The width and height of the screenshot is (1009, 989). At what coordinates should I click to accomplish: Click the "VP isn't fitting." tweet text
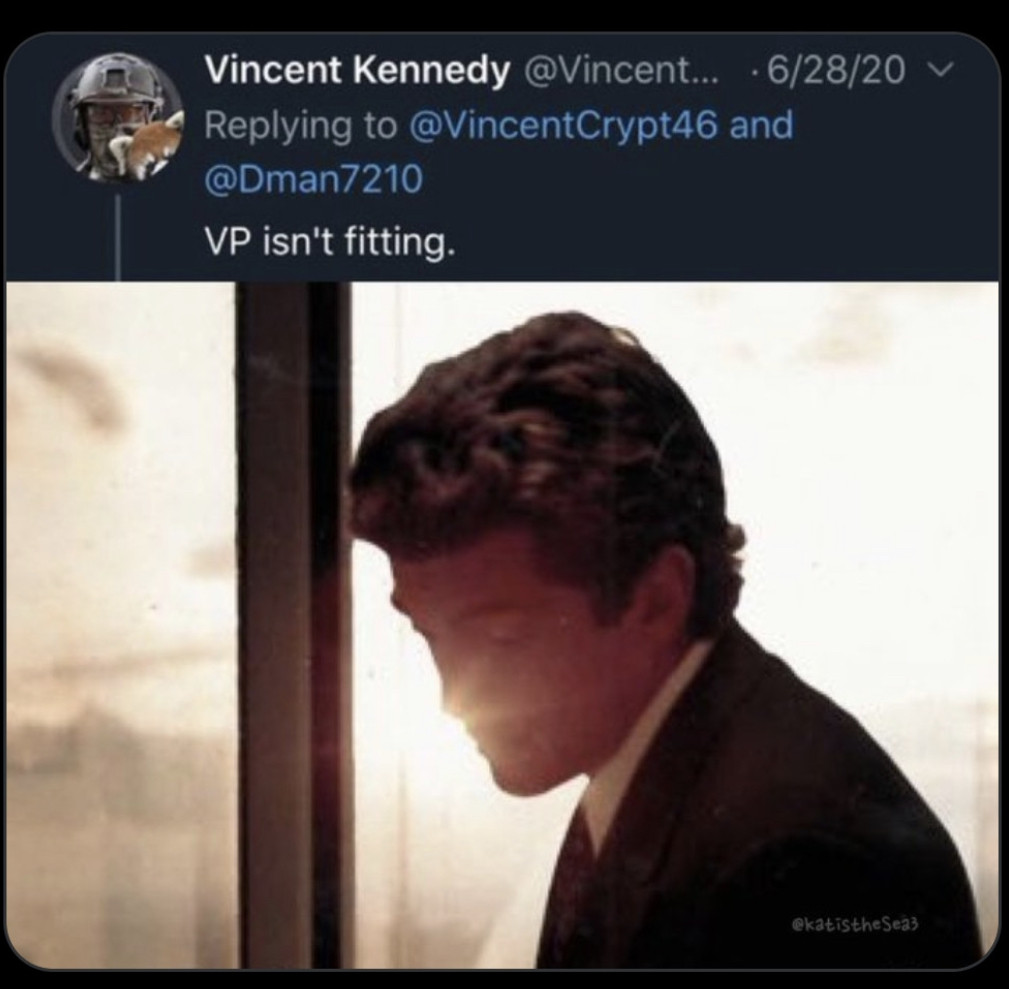point(330,241)
